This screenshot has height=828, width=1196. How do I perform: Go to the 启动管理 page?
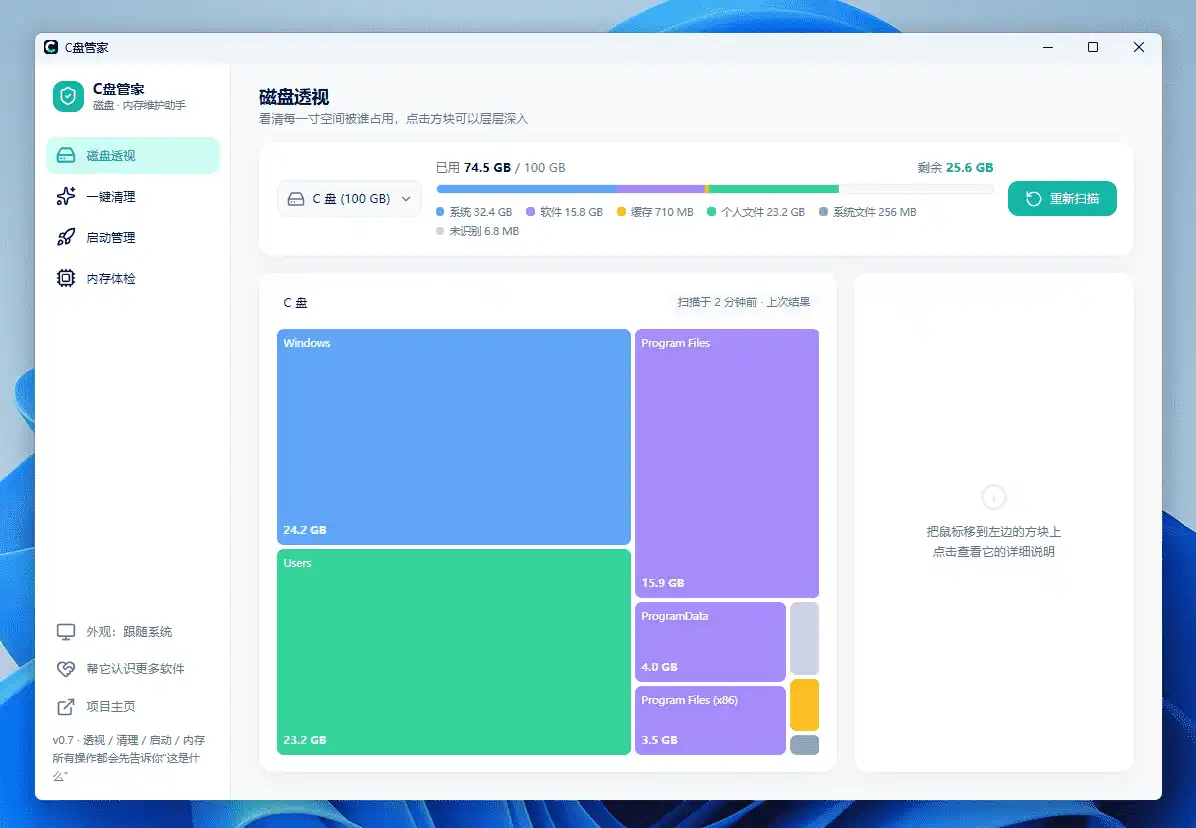(133, 237)
